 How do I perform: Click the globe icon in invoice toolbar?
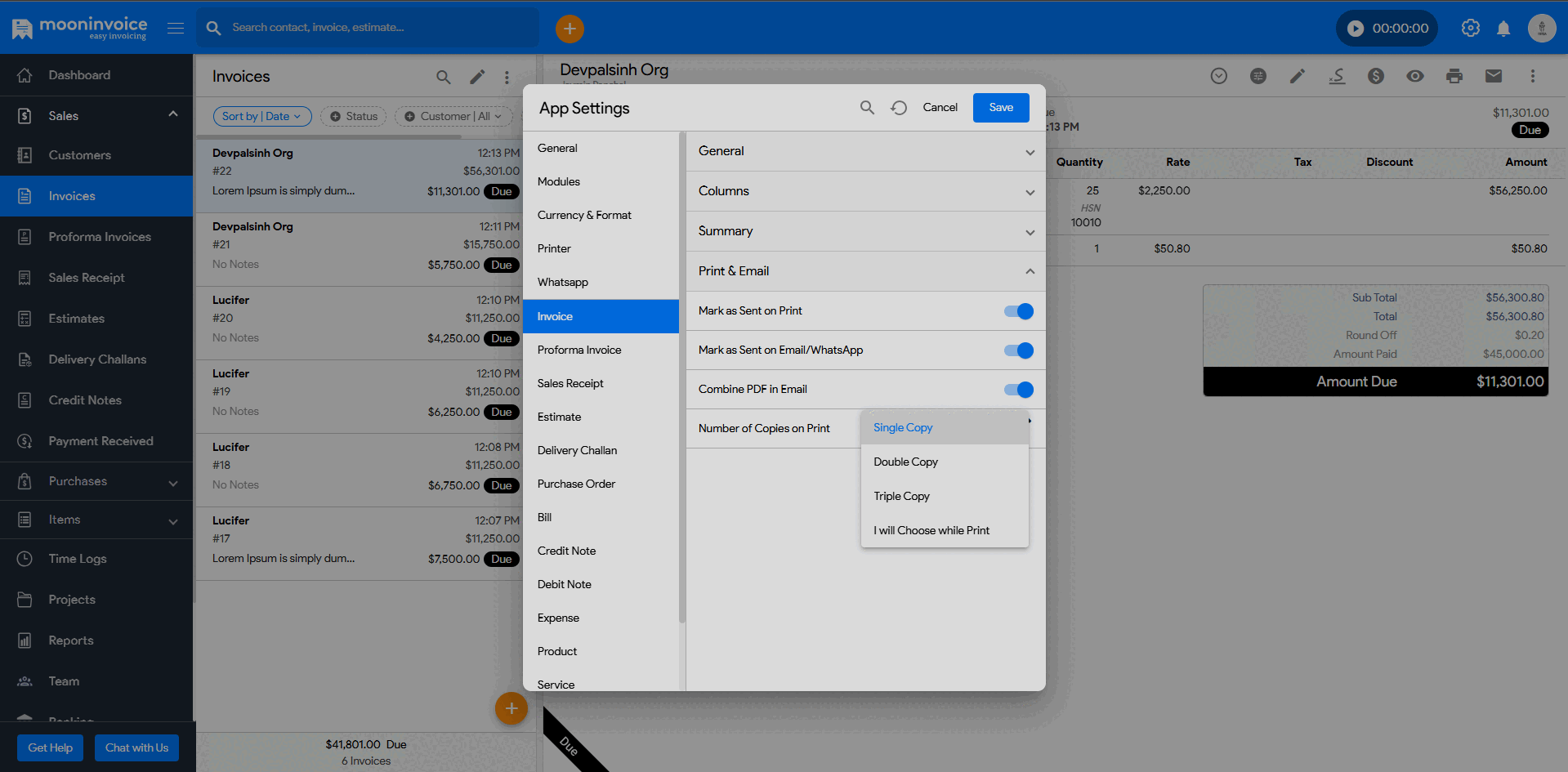pos(1258,76)
